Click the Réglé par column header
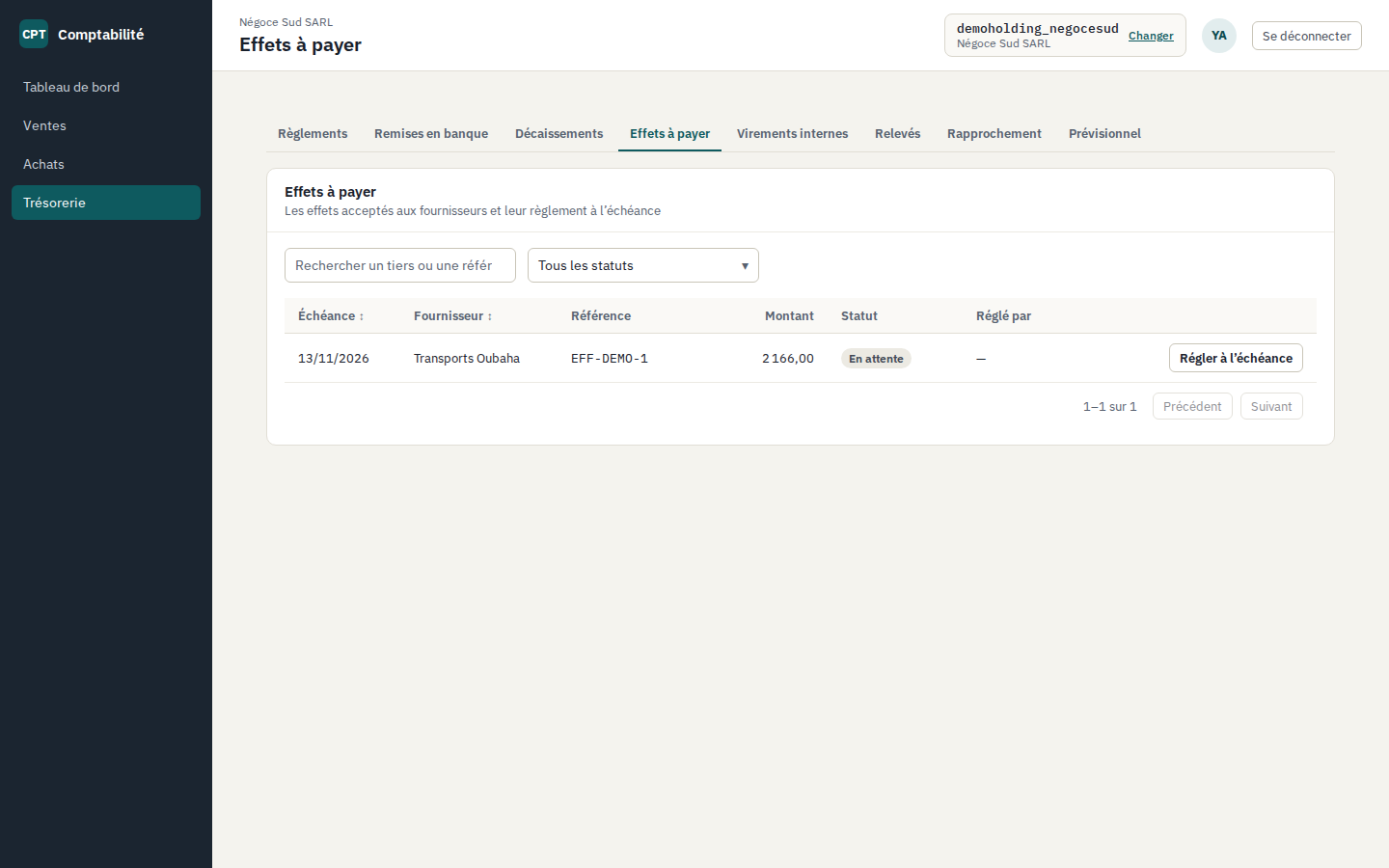1389x868 pixels. pos(1003,315)
